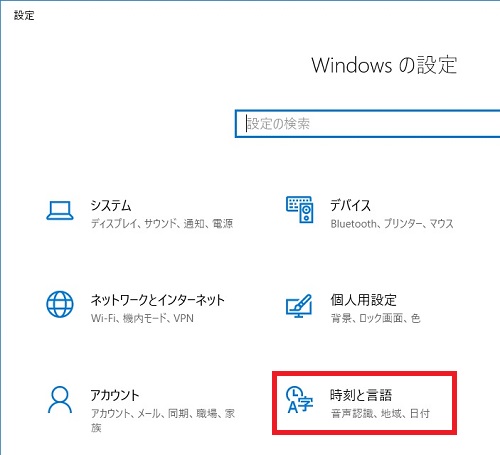500x455 pixels.
Task: Open 個人用設定 category
Action: pyautogui.click(x=363, y=300)
